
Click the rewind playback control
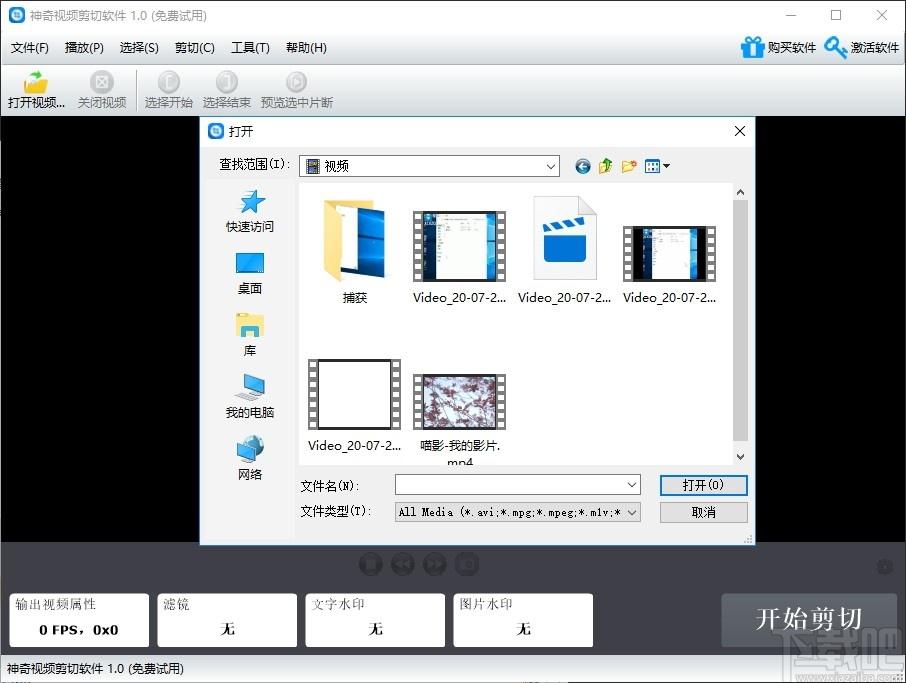403,563
